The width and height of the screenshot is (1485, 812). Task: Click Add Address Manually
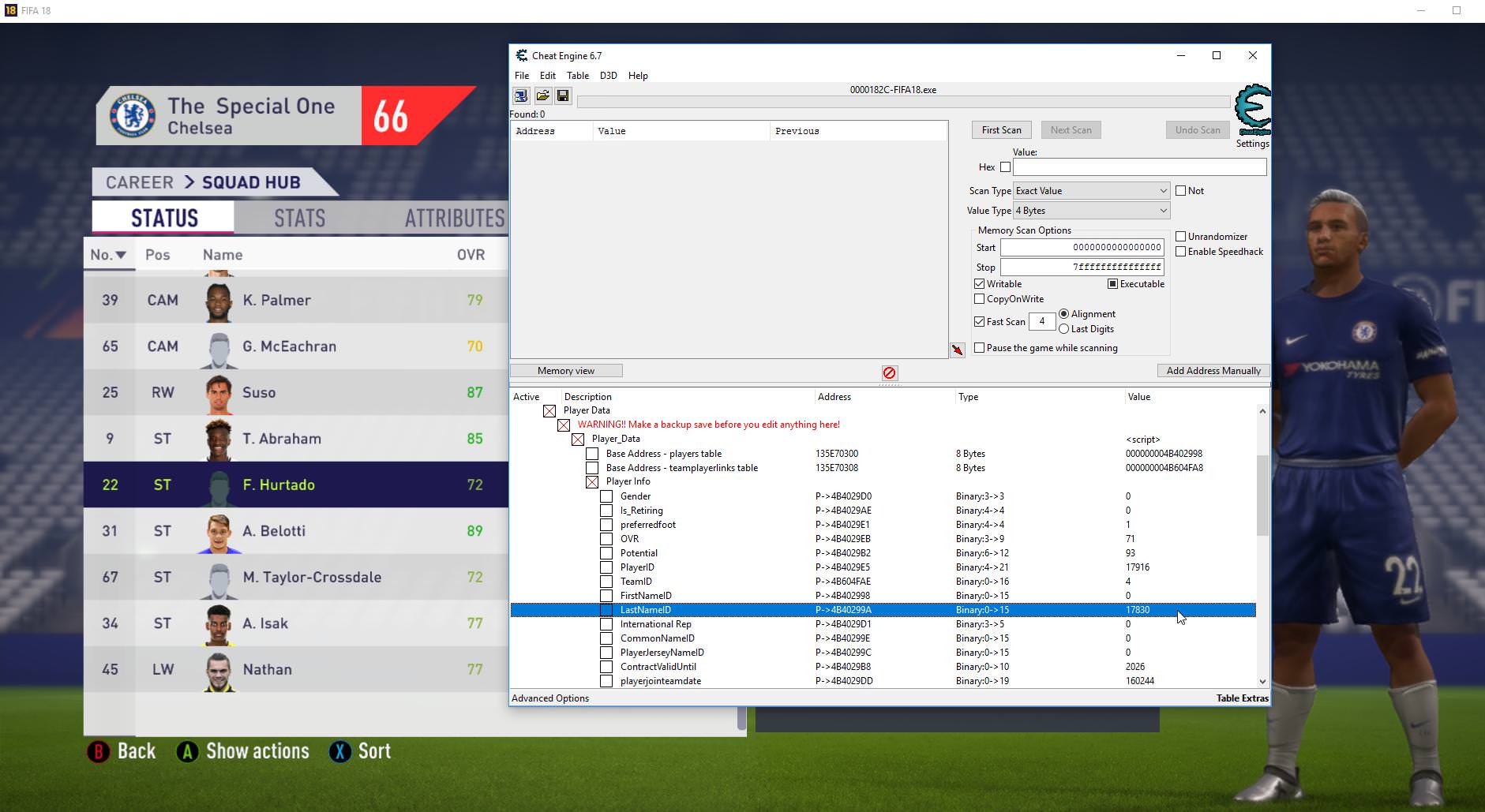point(1213,371)
